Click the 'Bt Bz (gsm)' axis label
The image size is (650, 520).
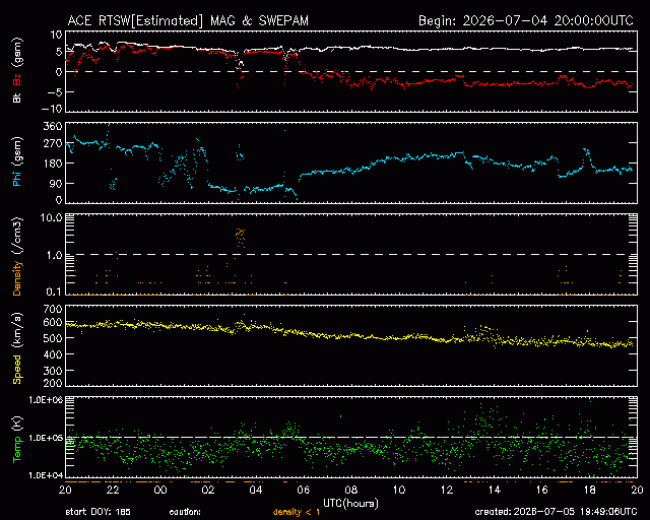[x=17, y=70]
